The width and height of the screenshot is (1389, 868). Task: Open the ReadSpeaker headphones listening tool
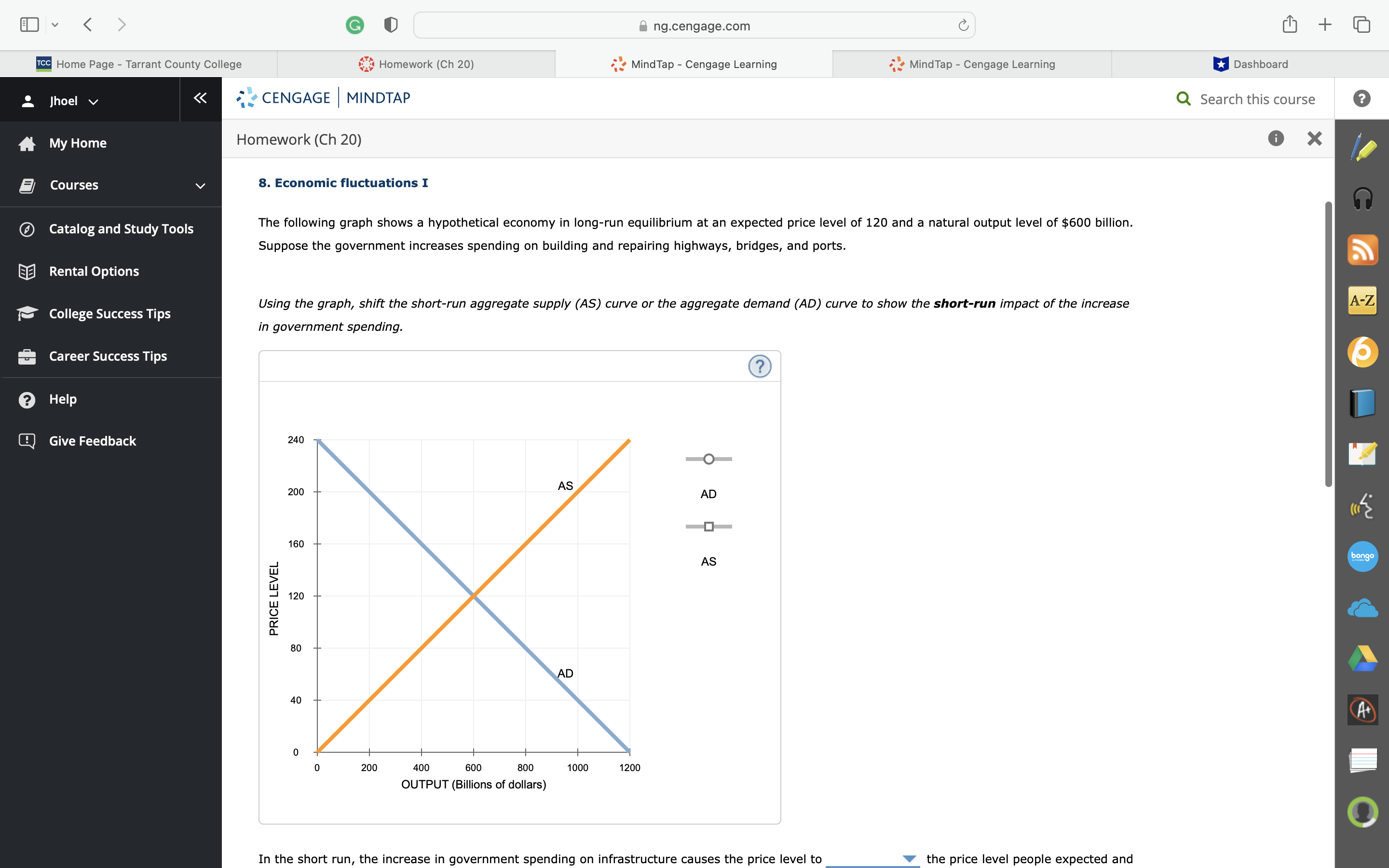coord(1362,198)
